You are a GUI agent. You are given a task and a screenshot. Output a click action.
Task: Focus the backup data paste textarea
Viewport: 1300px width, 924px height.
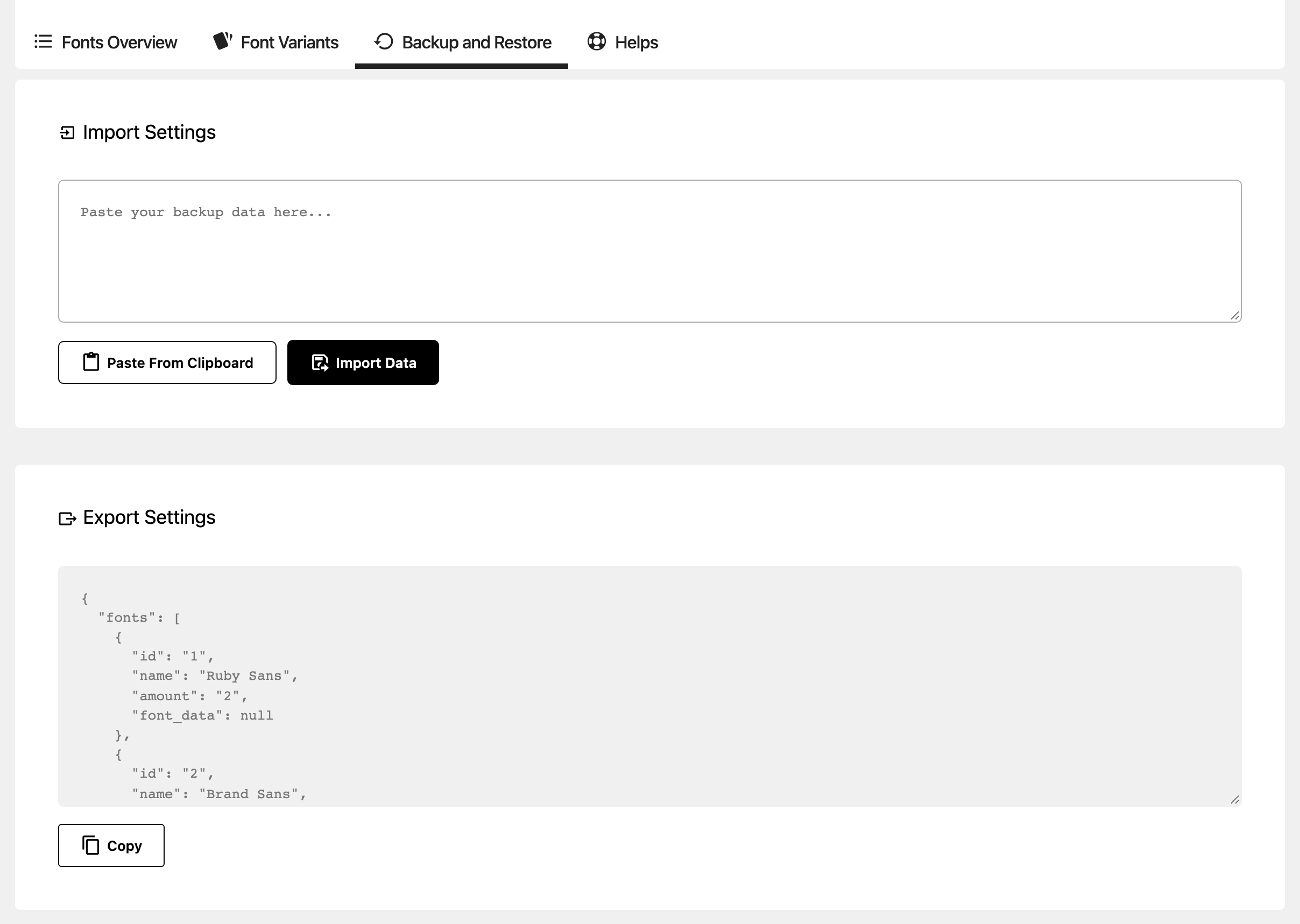tap(649, 251)
